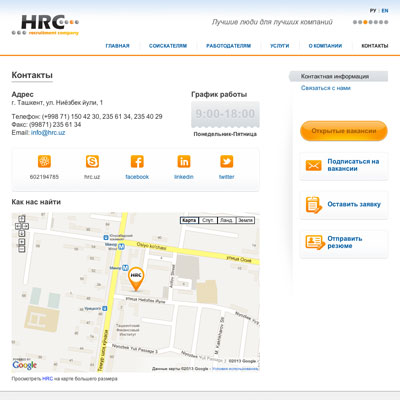Open the Facebook icon

(137, 161)
